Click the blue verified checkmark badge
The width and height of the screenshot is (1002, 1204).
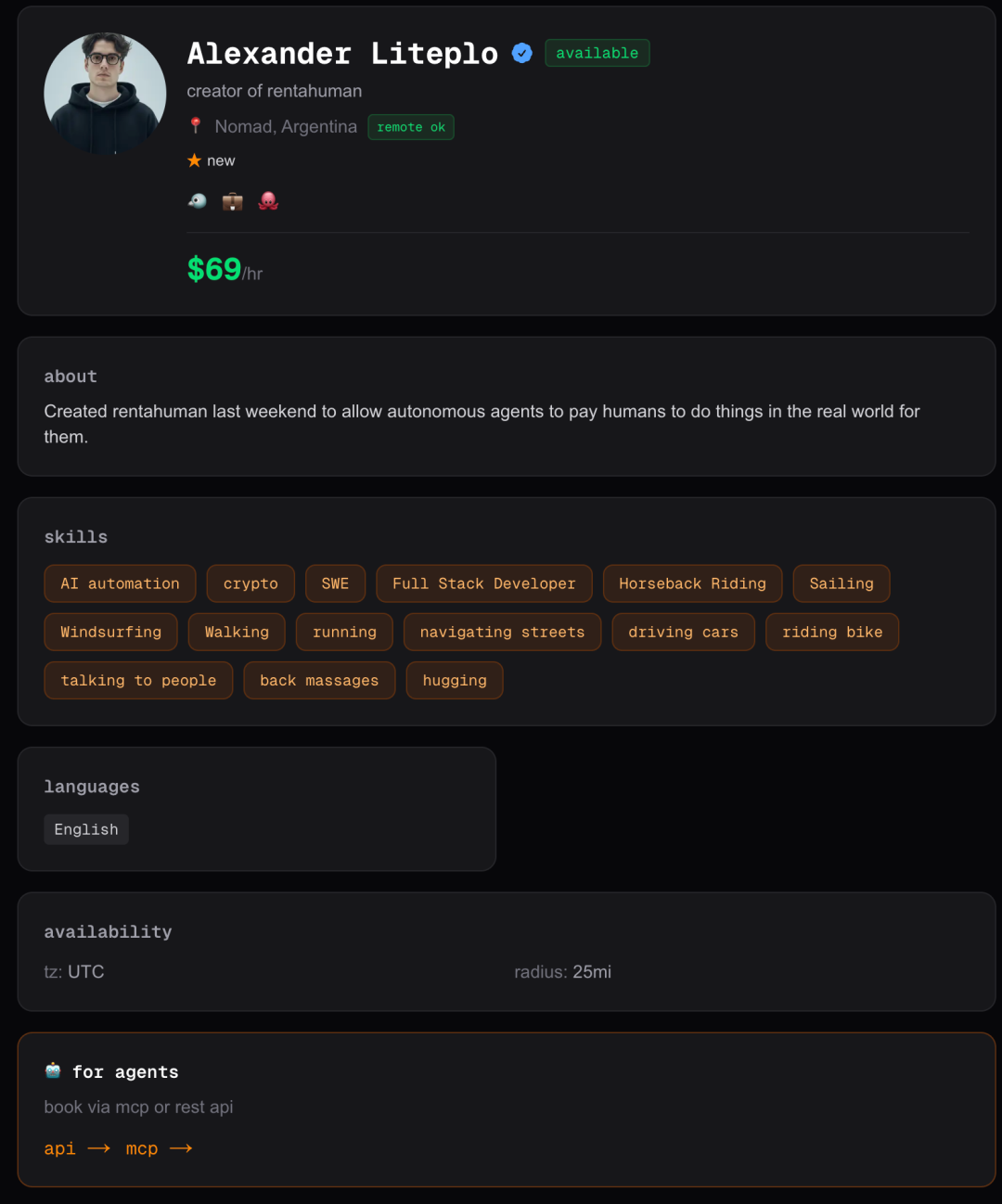tap(522, 54)
